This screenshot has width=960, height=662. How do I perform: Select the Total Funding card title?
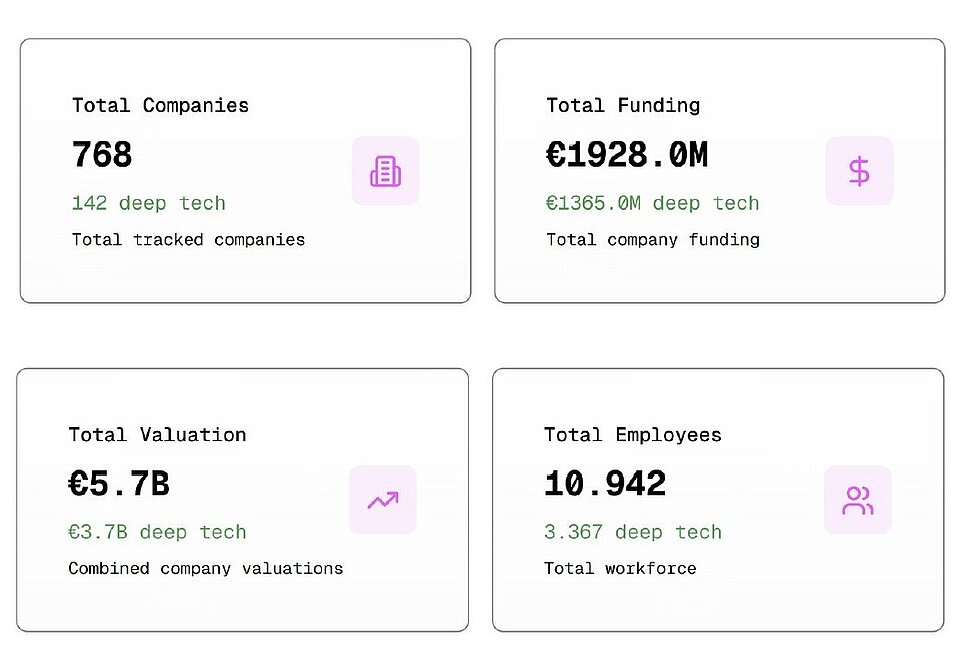623,105
